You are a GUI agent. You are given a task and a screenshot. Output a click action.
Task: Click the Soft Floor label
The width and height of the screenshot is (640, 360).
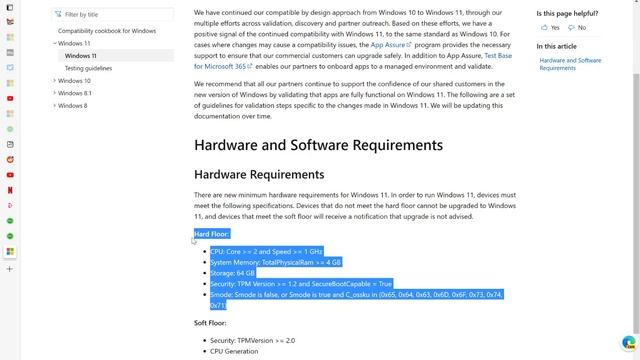pos(210,323)
